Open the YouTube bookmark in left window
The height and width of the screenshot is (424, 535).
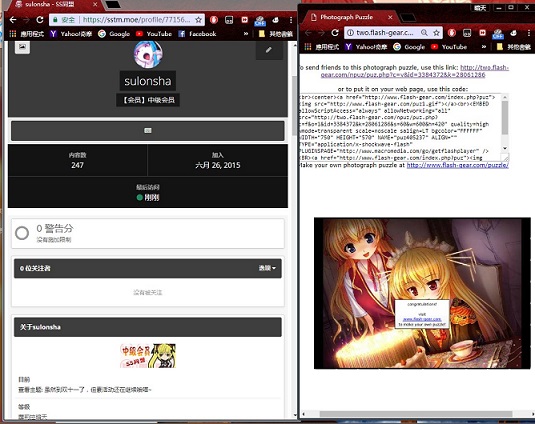pos(154,34)
